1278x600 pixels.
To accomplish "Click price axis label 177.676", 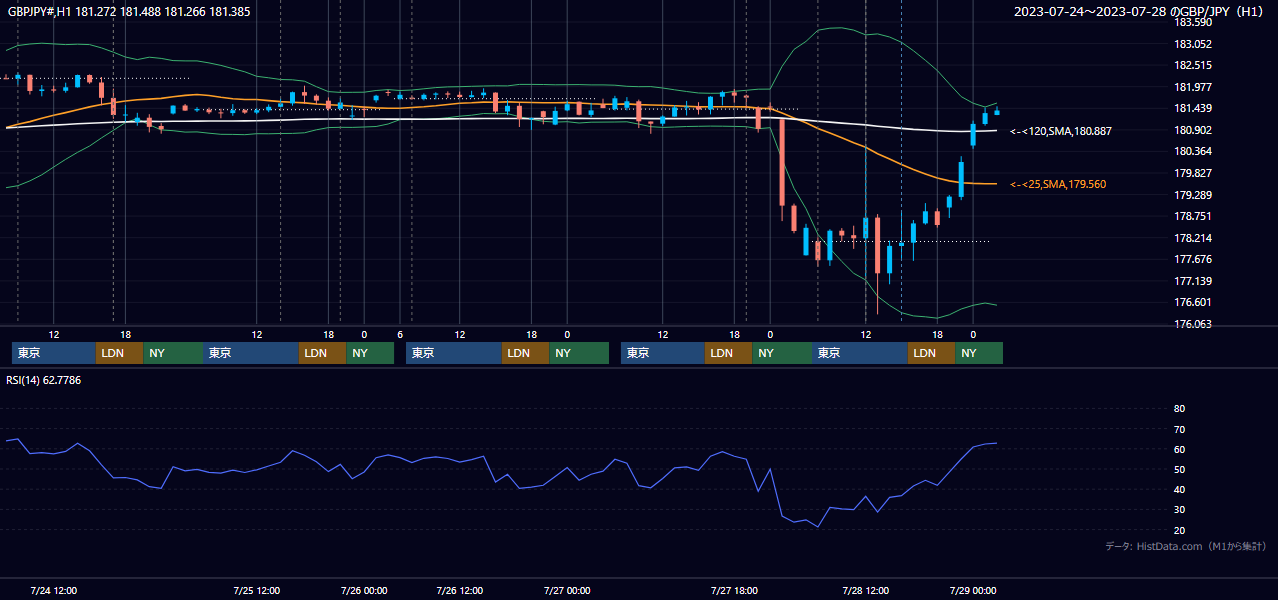I will click(x=1192, y=259).
